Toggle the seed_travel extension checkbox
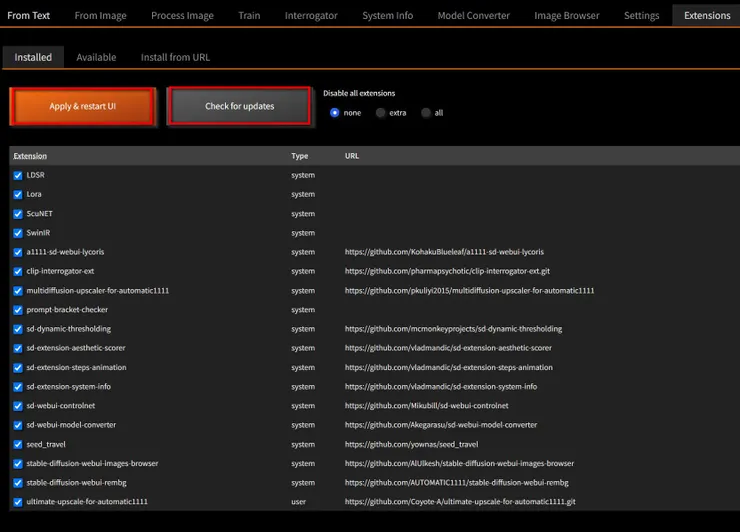This screenshot has width=740, height=532. click(18, 444)
